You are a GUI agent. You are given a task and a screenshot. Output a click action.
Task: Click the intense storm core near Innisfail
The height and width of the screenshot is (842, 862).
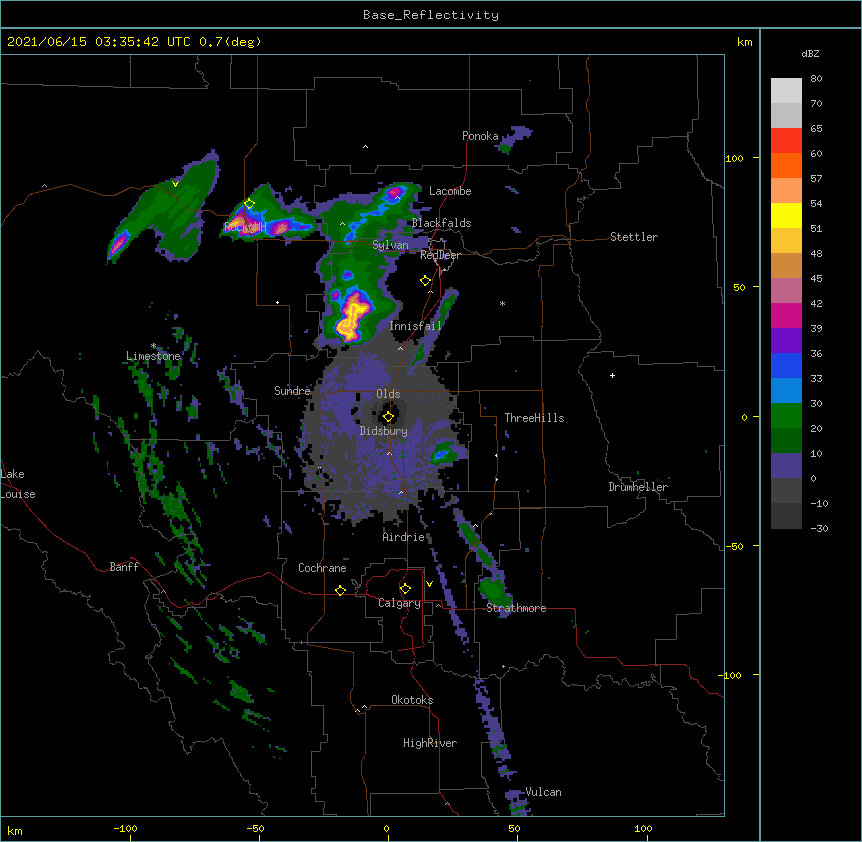click(352, 319)
